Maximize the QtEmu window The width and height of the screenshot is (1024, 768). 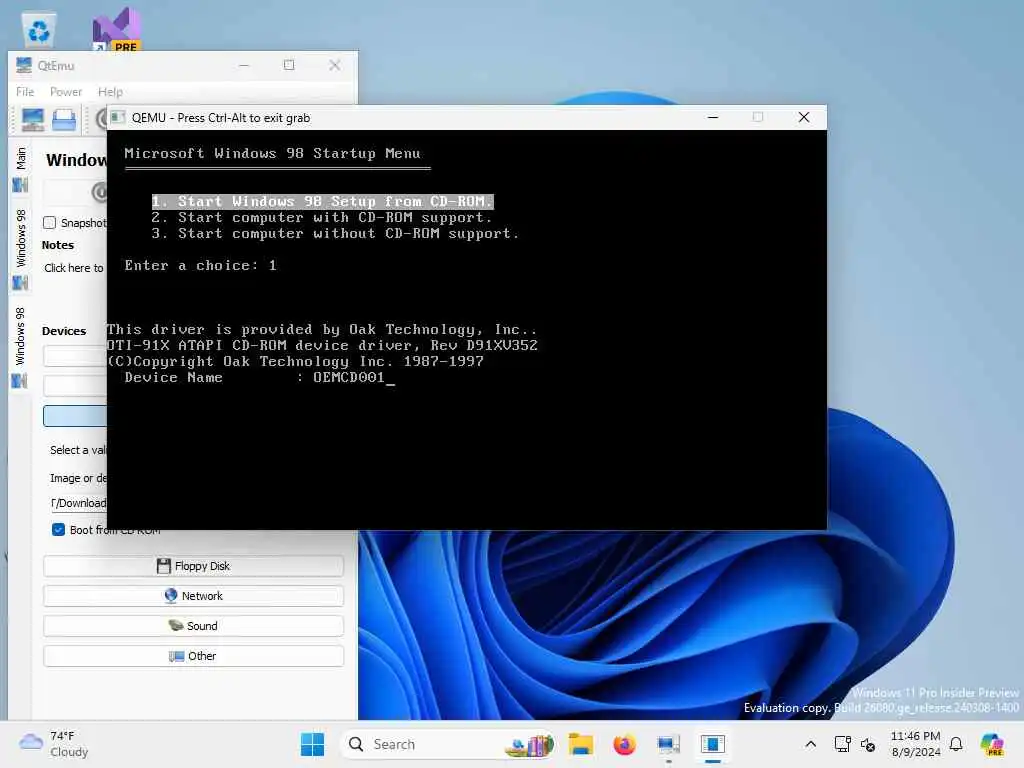289,65
